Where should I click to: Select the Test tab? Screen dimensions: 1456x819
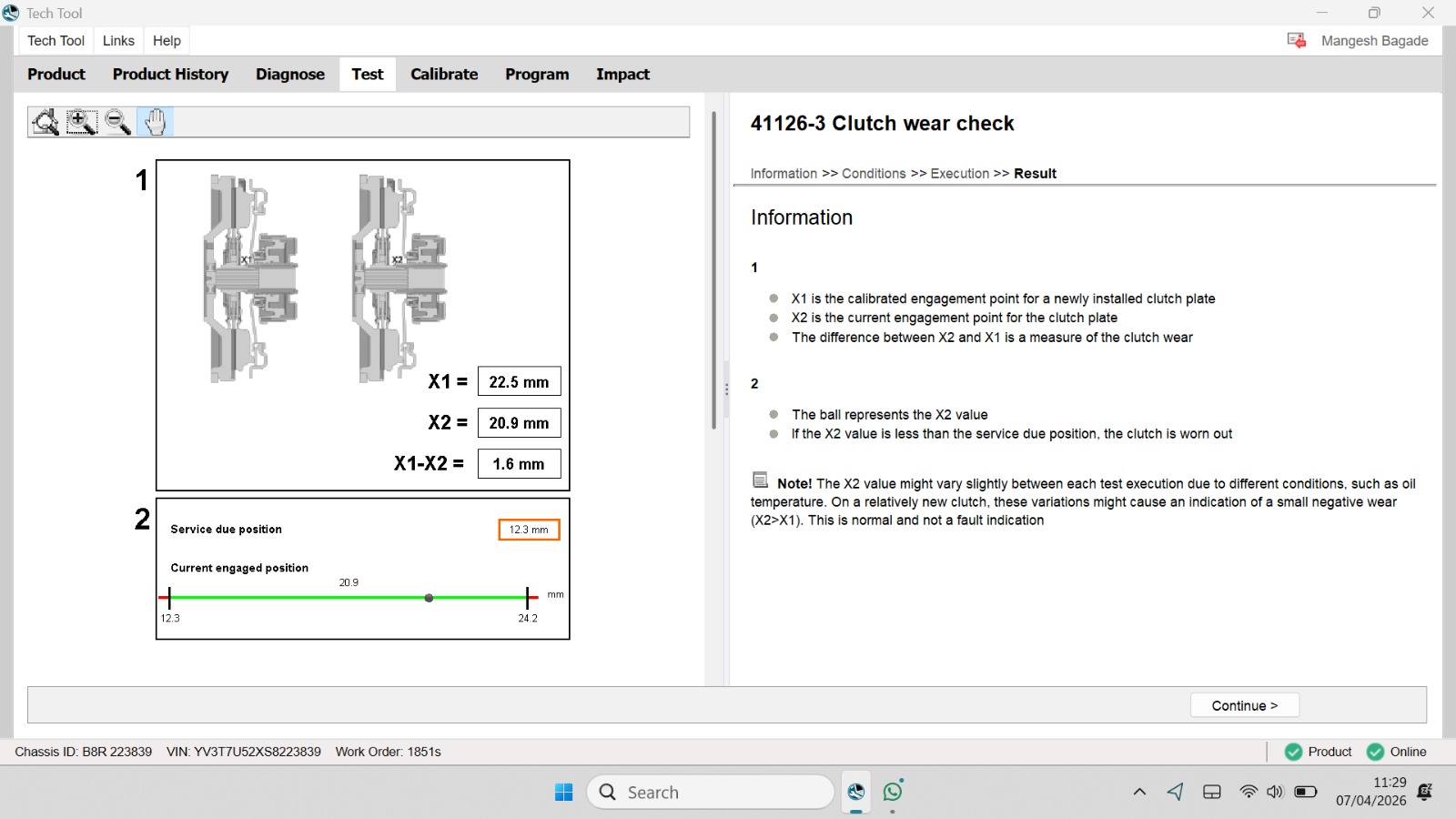coord(368,75)
